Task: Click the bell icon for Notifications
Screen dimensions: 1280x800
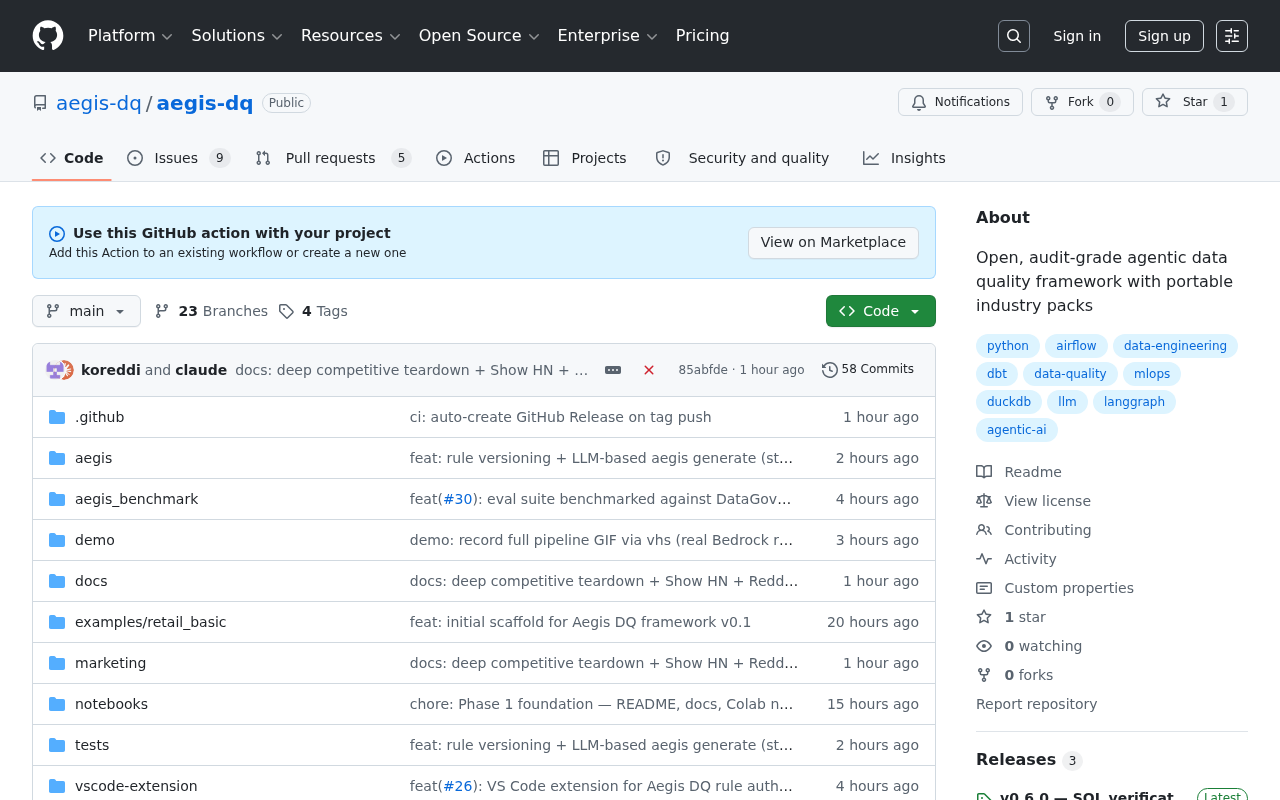Action: 919,102
